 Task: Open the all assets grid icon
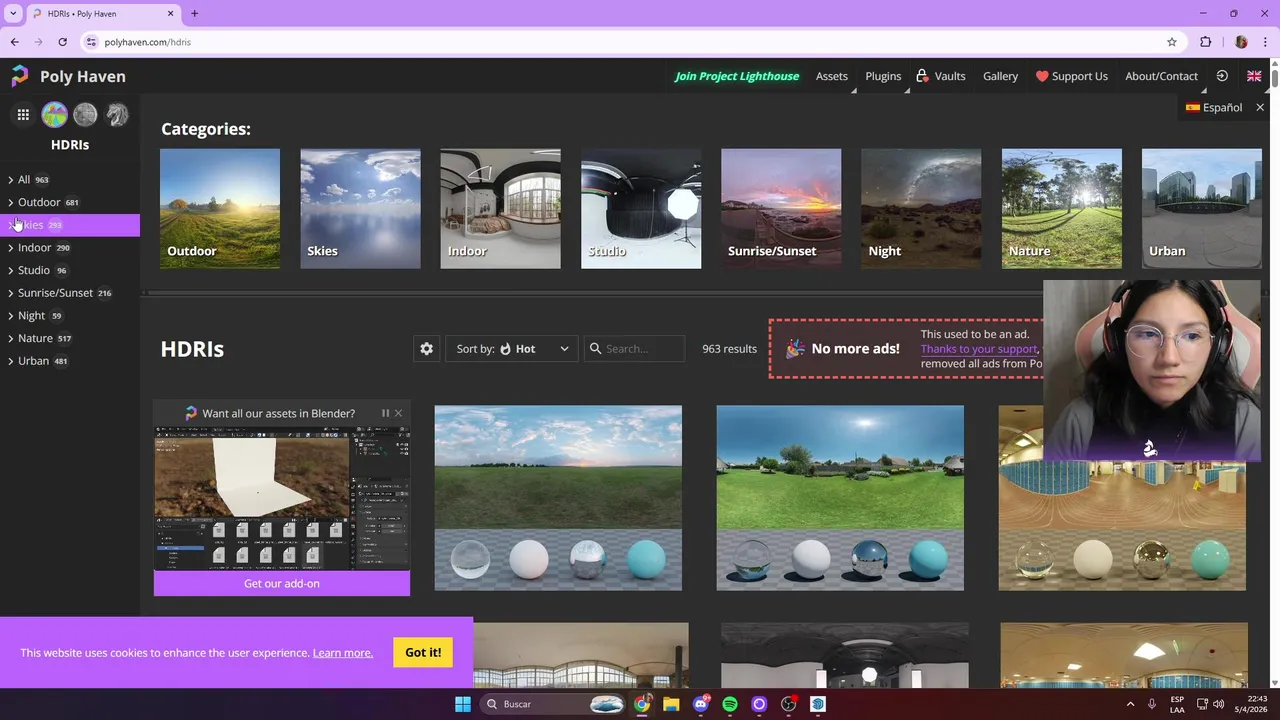pyautogui.click(x=23, y=115)
